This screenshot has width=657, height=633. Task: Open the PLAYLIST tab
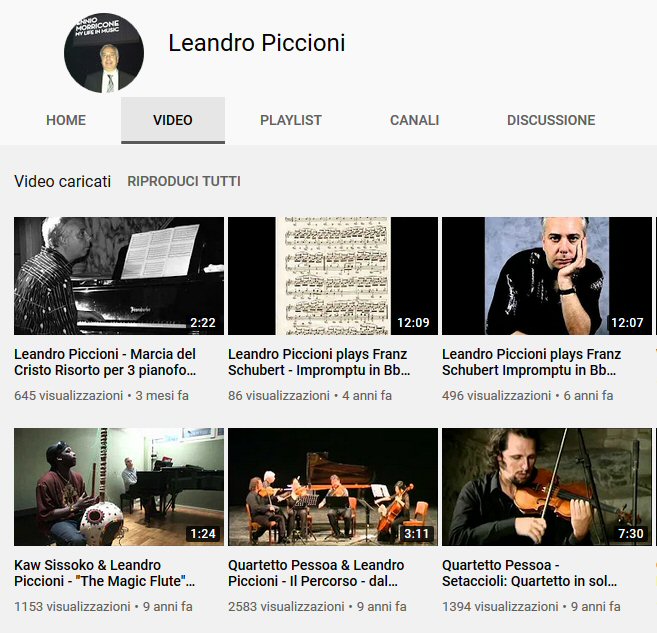click(291, 120)
